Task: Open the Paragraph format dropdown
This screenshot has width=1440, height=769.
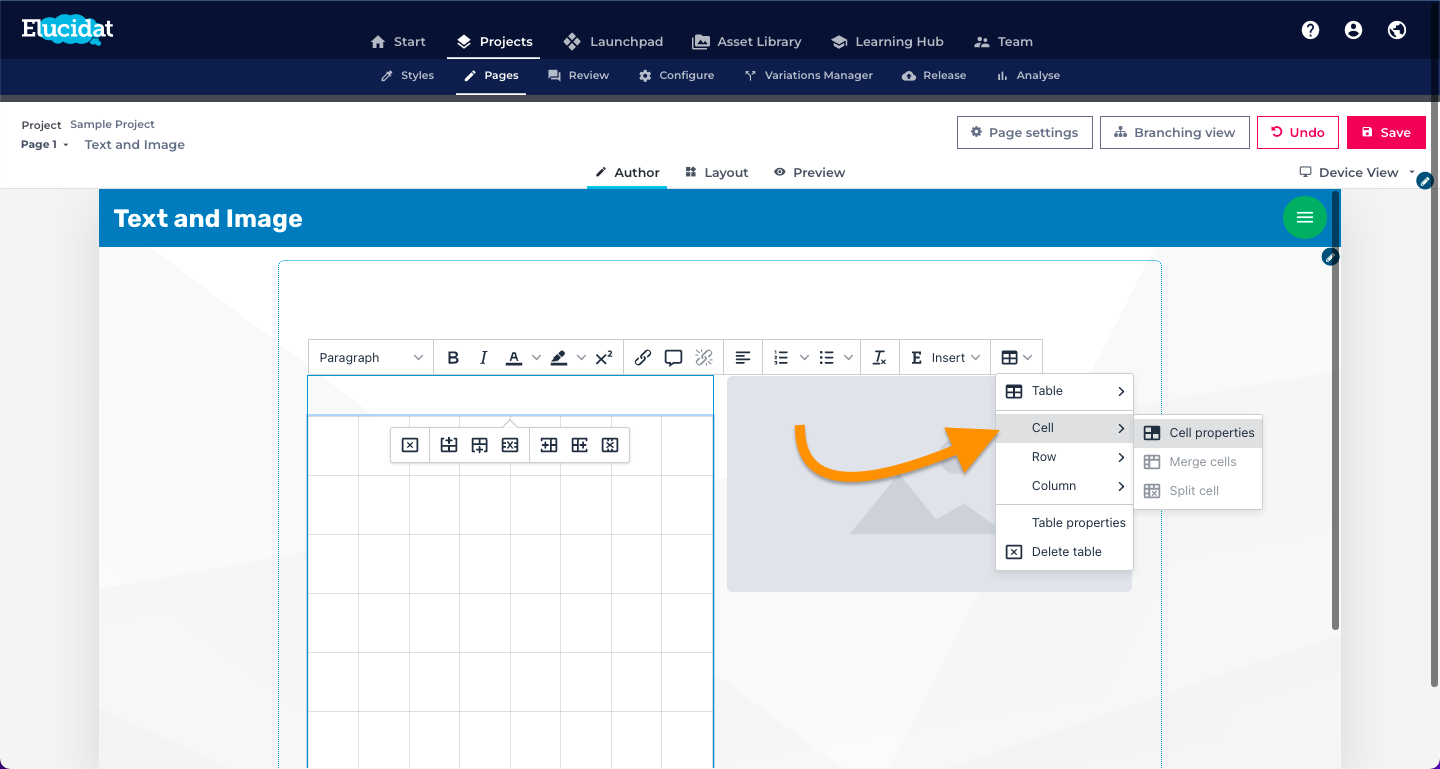Action: tap(371, 358)
